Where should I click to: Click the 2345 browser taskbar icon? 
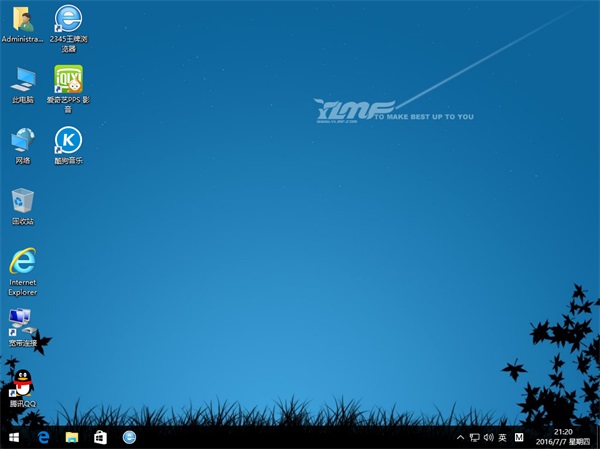click(x=129, y=438)
